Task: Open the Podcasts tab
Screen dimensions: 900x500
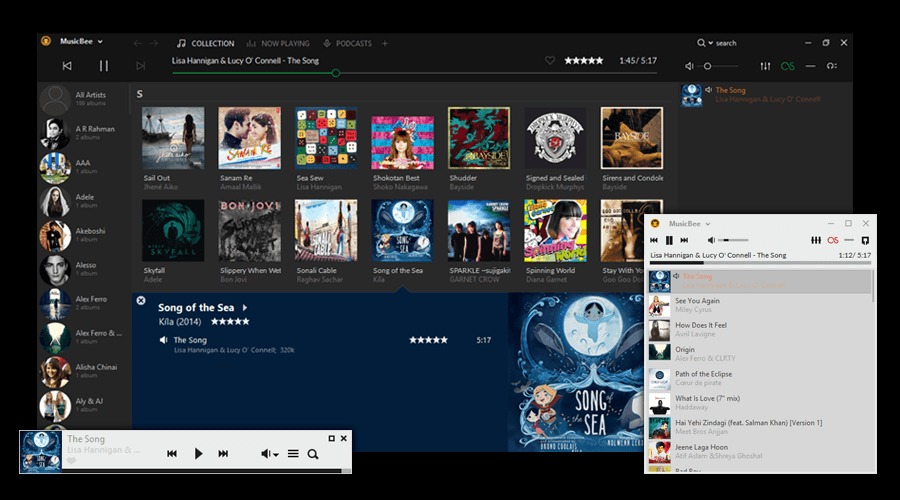Action: [347, 43]
